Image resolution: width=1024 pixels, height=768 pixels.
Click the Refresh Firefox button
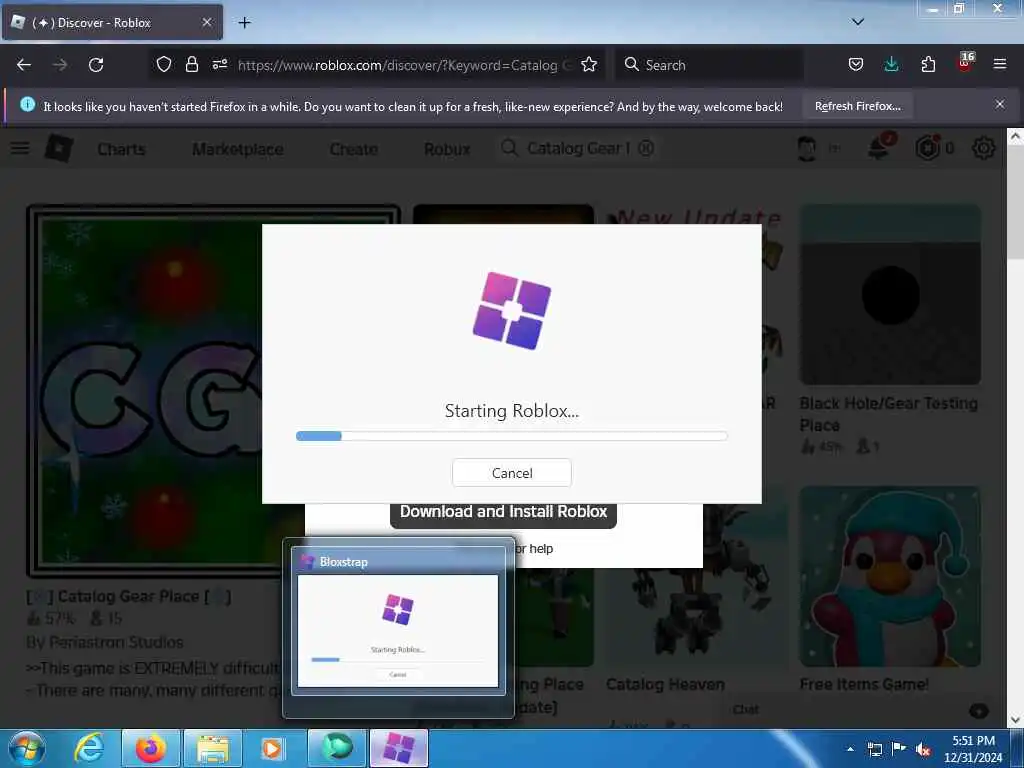pyautogui.click(x=857, y=106)
